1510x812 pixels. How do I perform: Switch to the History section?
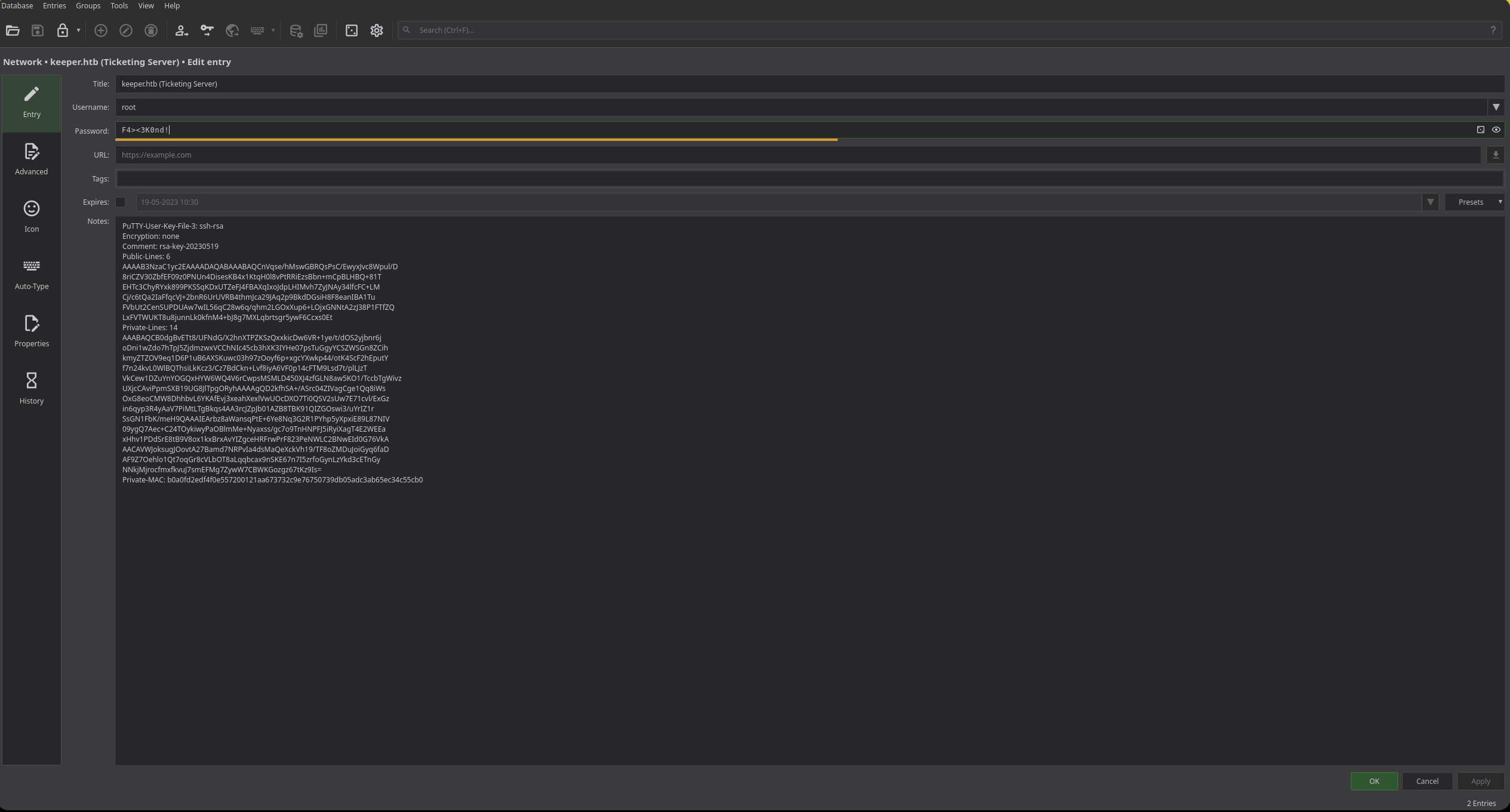click(32, 389)
